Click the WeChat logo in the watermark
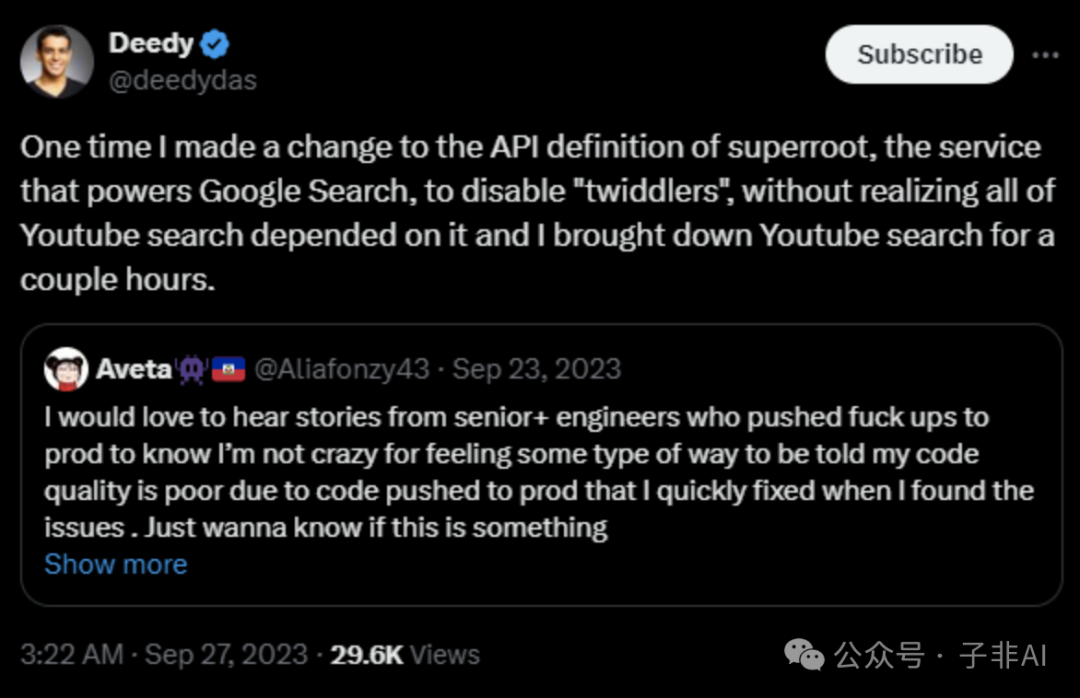The image size is (1080, 698). point(804,655)
